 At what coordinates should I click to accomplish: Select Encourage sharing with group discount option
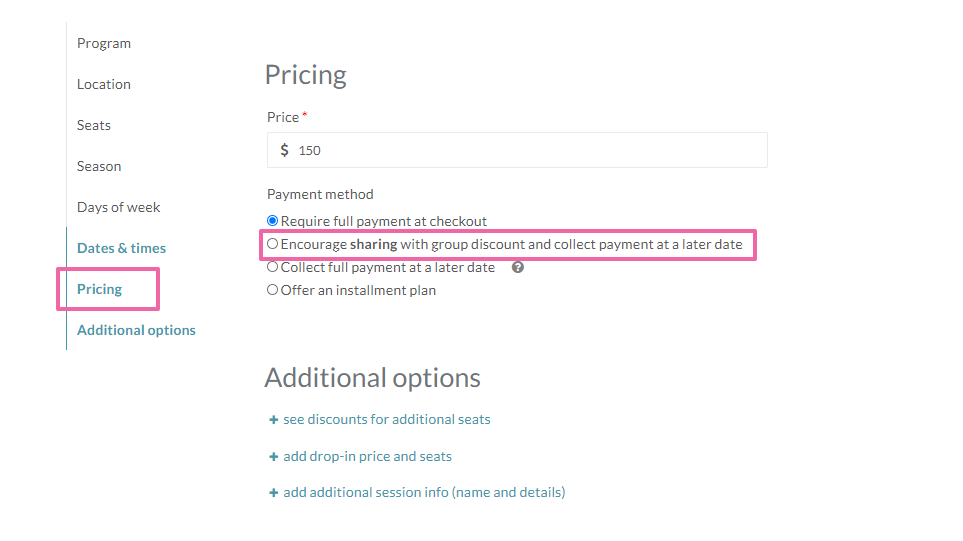click(x=273, y=244)
